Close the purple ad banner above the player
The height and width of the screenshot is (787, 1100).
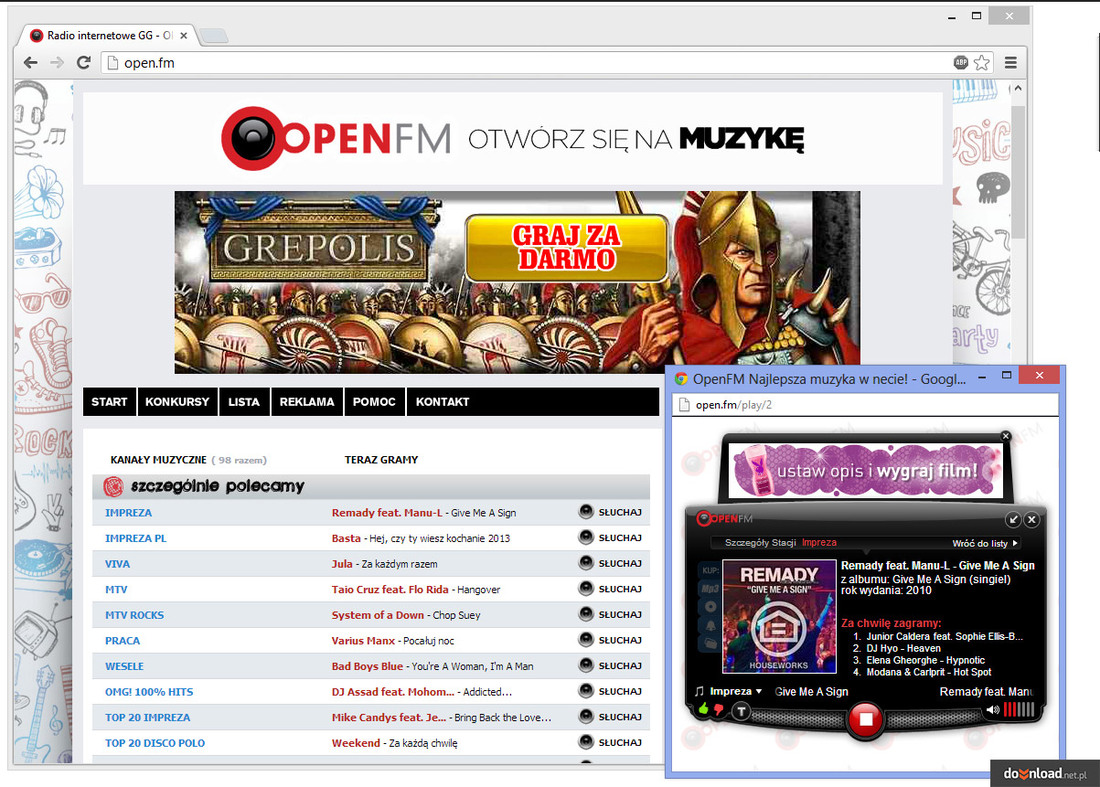tap(1005, 436)
